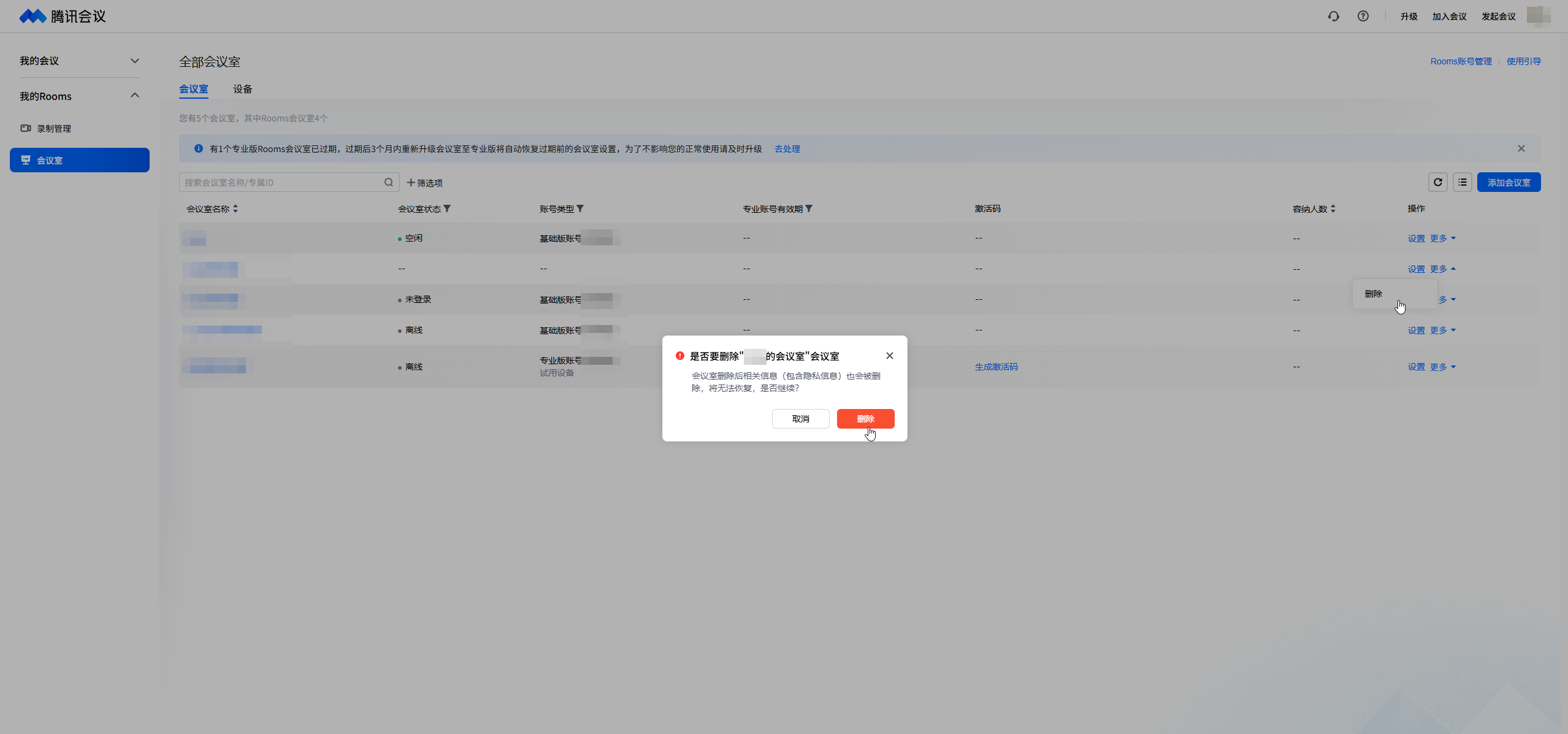
Task: Select 删除 in the 更多 menu
Action: click(x=1374, y=294)
